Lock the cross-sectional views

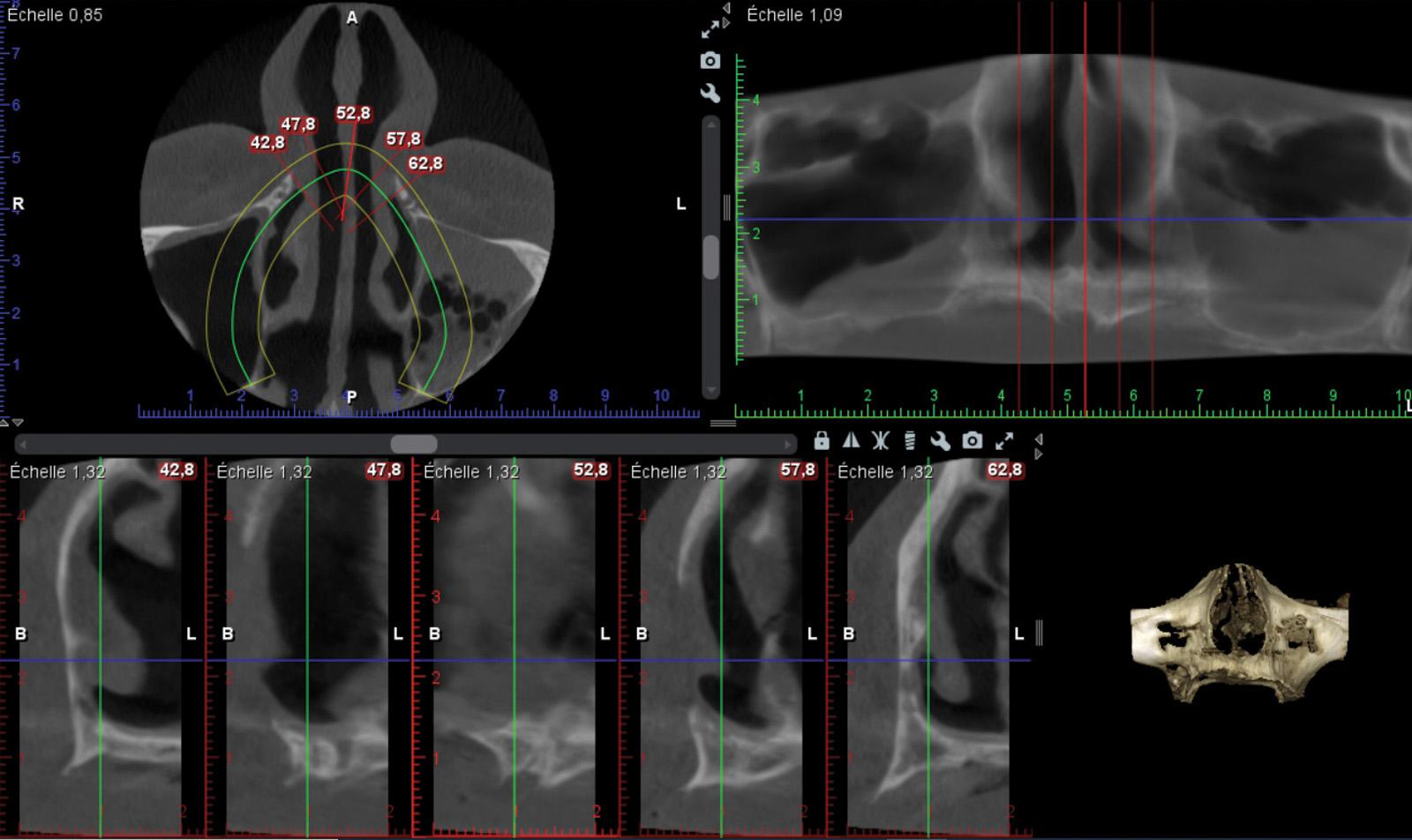821,441
